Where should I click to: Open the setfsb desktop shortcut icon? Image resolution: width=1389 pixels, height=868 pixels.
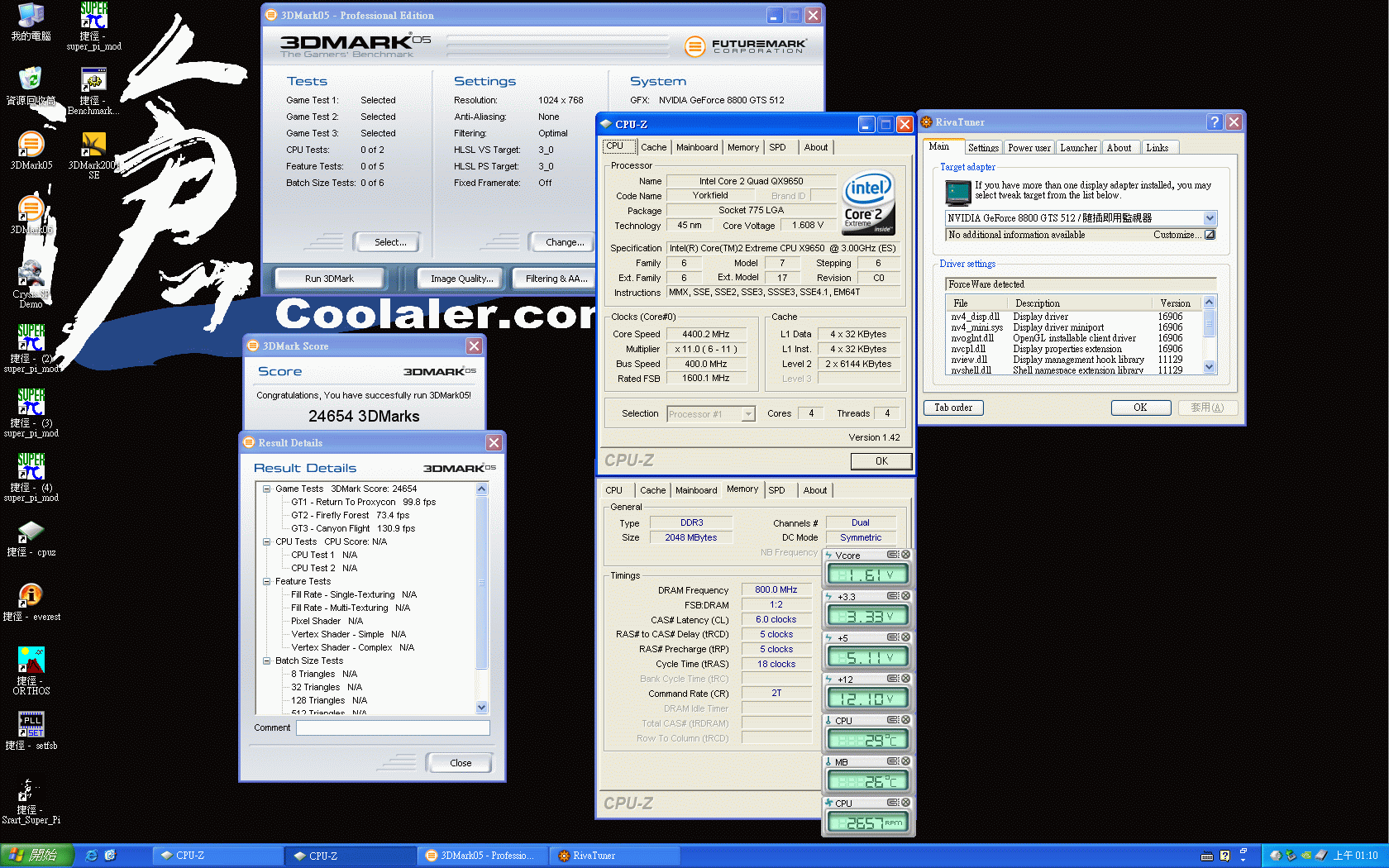(x=31, y=731)
